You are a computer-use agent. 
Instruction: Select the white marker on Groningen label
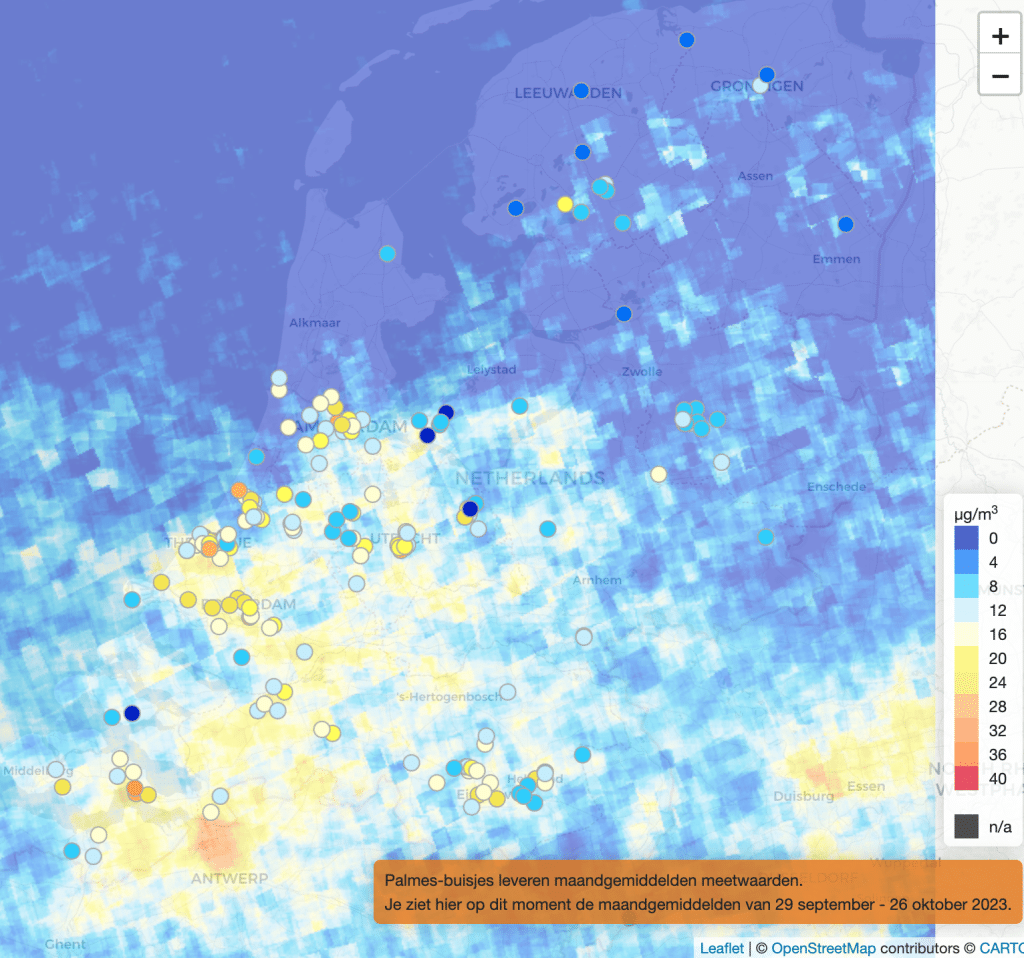pyautogui.click(x=760, y=86)
